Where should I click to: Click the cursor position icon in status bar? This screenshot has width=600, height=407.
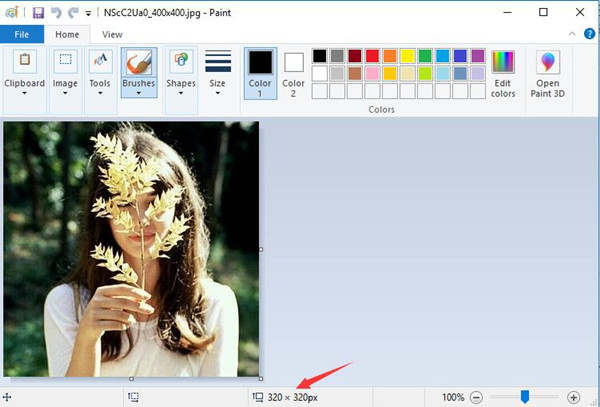tap(7, 397)
